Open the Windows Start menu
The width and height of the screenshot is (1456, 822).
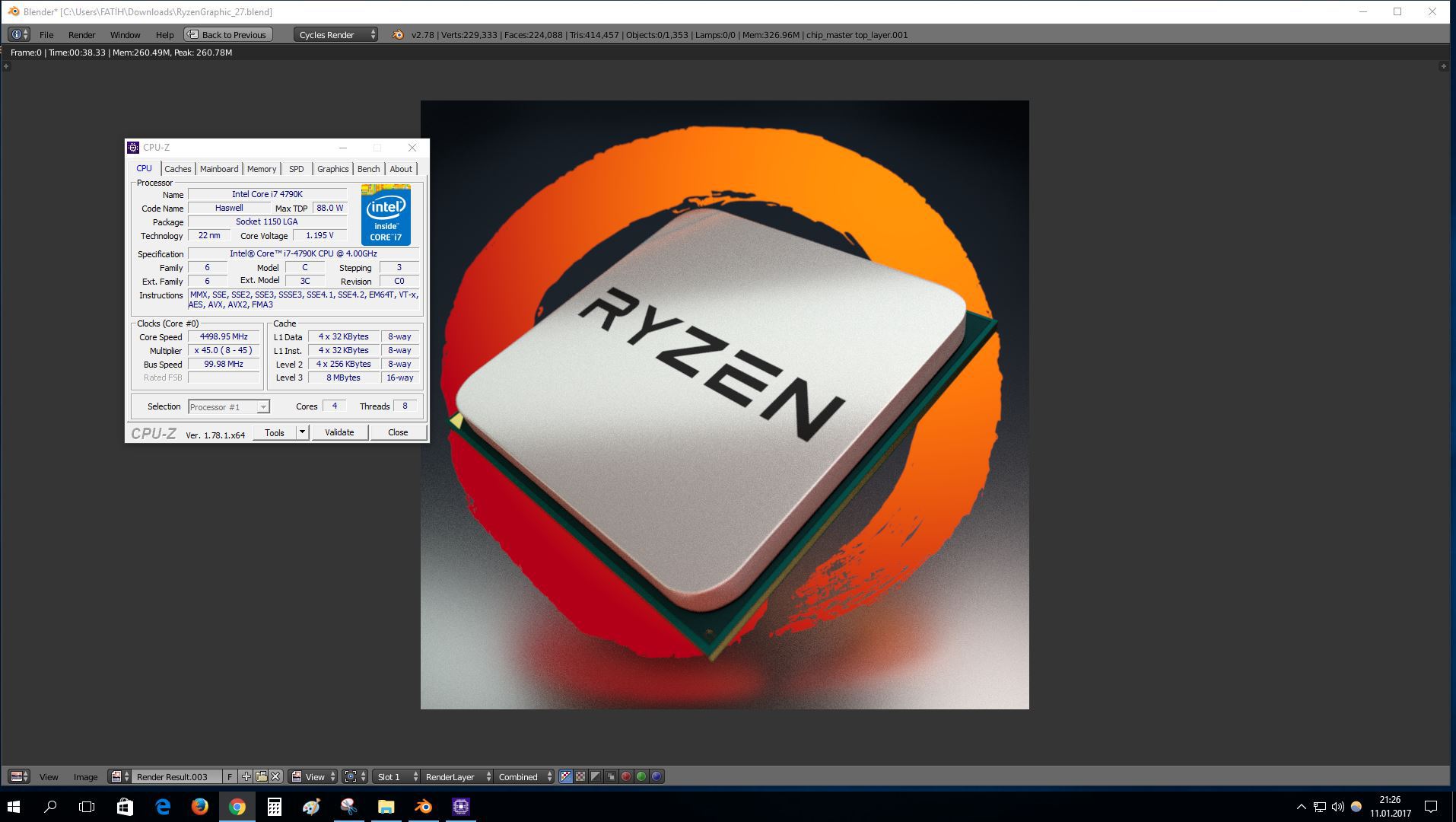click(14, 807)
